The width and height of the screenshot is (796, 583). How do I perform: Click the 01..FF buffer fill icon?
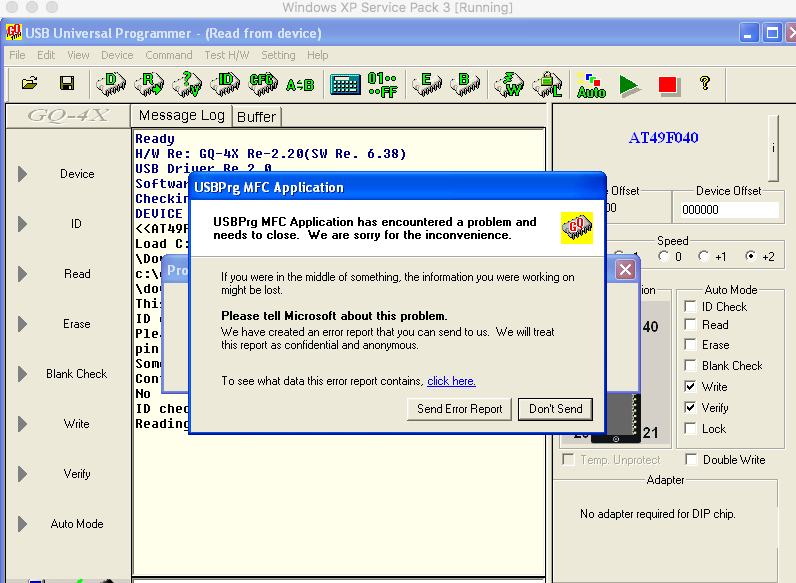tap(382, 84)
